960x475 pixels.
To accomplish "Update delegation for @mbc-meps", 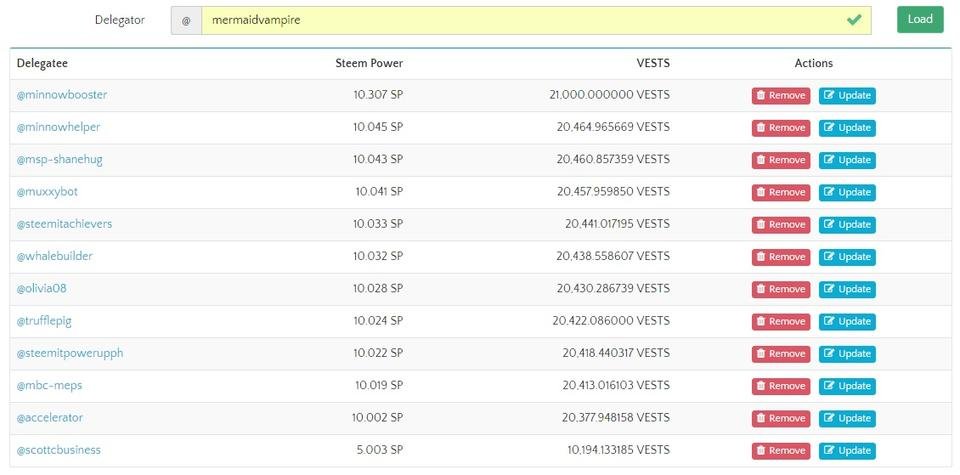I will click(847, 387).
